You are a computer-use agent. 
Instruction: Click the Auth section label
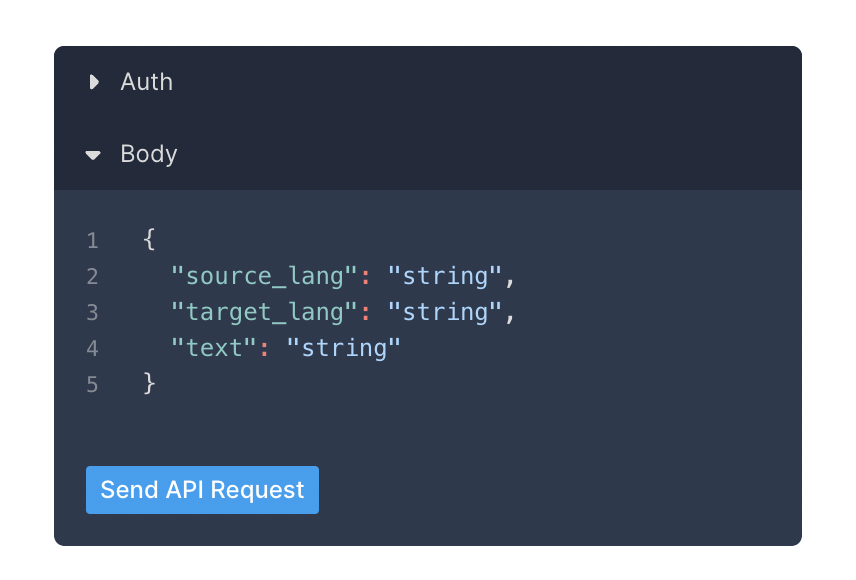tap(146, 82)
